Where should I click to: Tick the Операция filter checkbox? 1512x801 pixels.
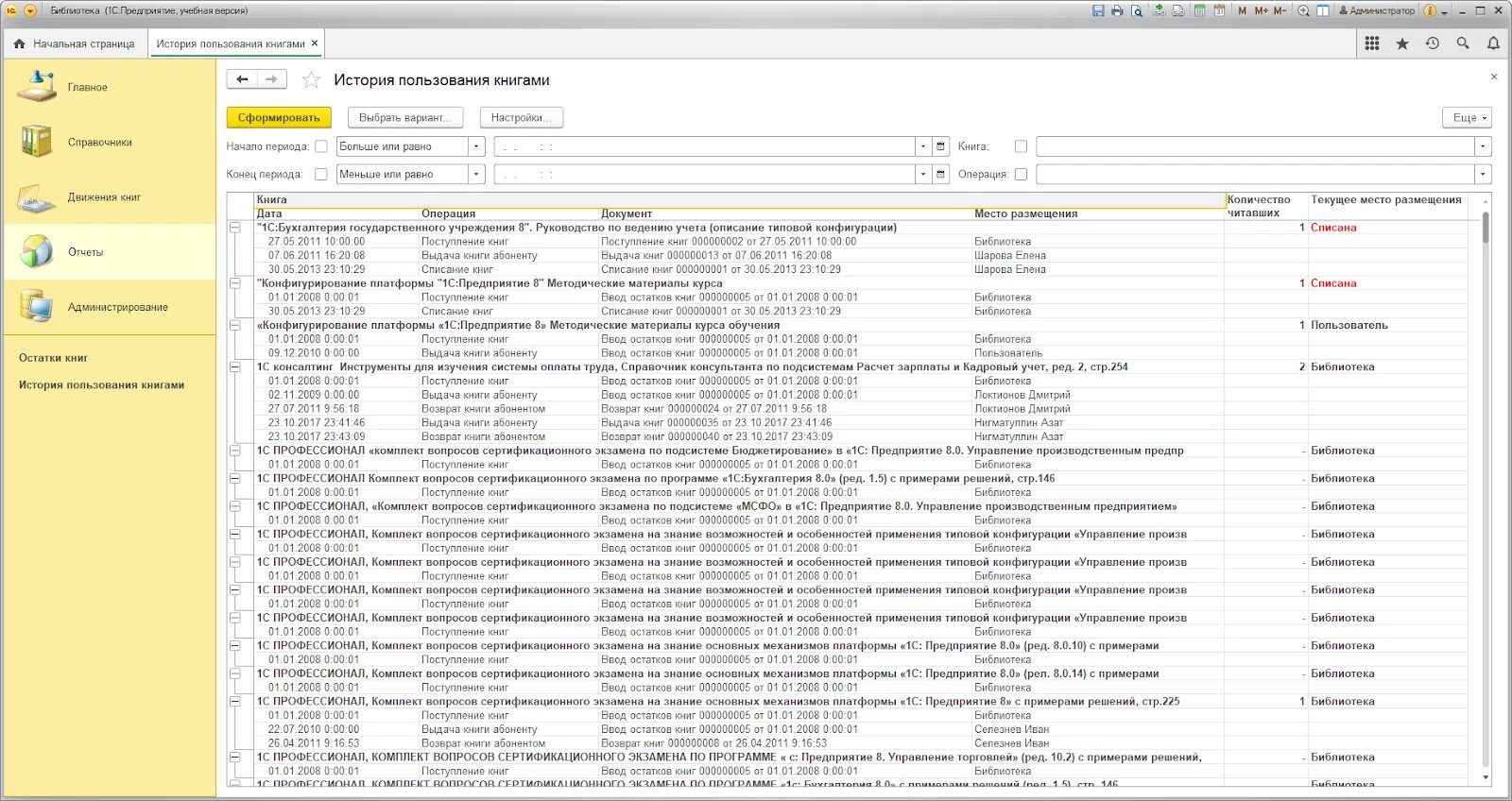pos(1021,174)
